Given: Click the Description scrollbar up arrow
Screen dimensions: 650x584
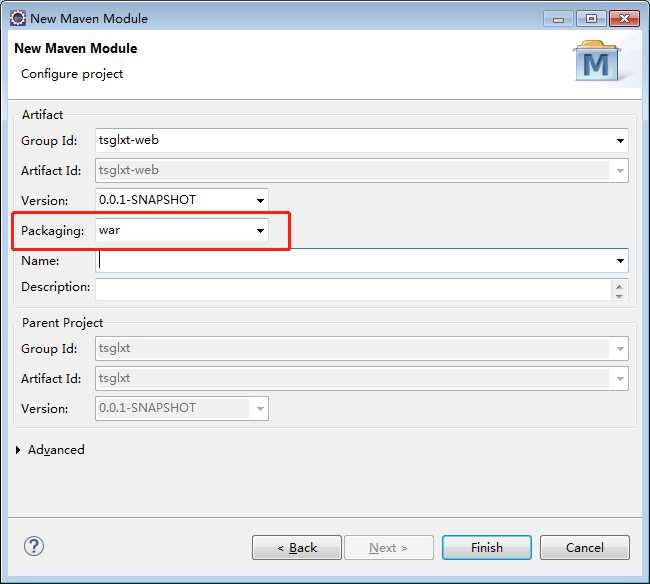Looking at the screenshot, I should [619, 286].
